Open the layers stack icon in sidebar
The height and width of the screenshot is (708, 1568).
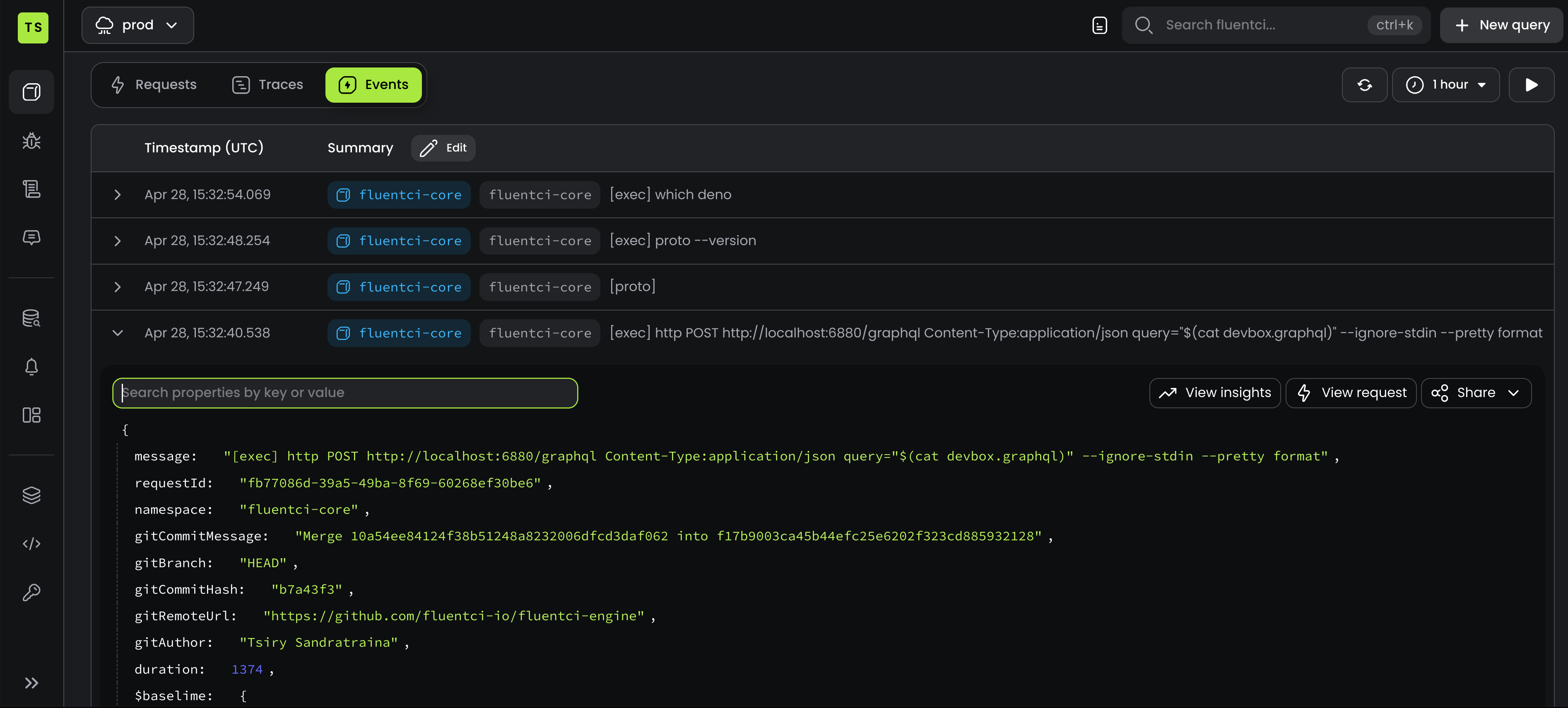pos(31,495)
